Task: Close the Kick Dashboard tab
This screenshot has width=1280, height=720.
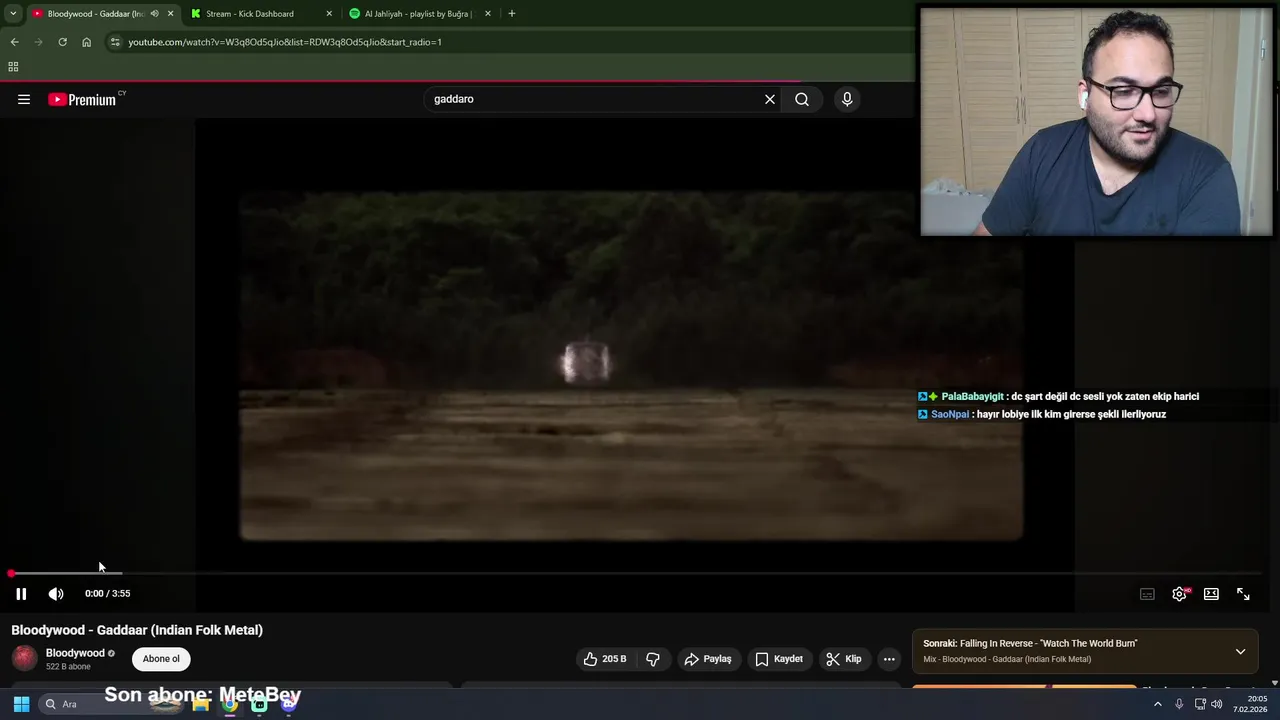Action: 329,14
